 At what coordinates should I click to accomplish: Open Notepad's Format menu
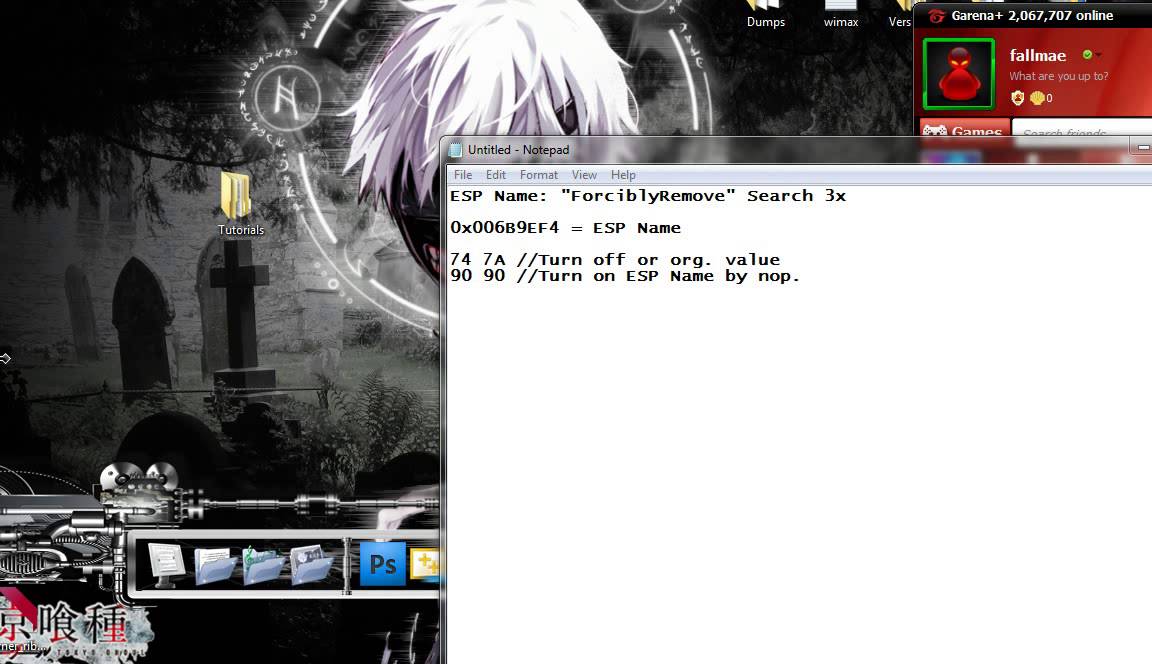(x=539, y=175)
